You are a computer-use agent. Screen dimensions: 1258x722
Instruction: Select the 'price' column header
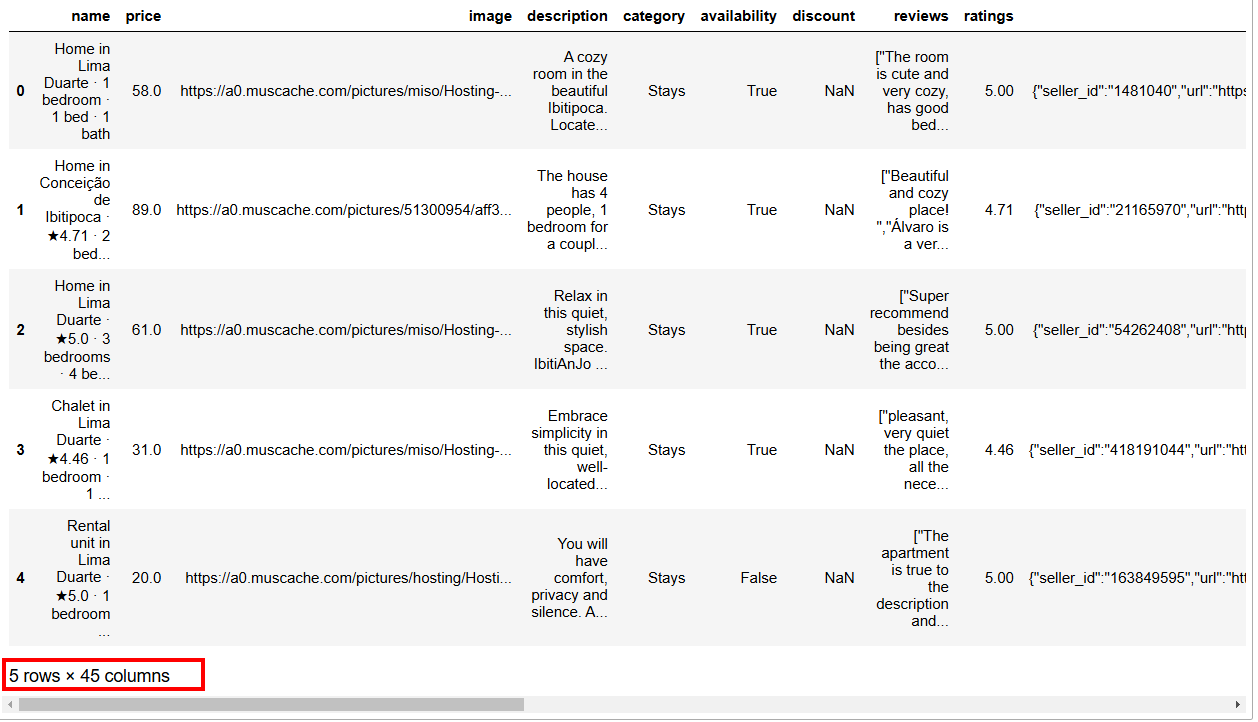pos(143,16)
